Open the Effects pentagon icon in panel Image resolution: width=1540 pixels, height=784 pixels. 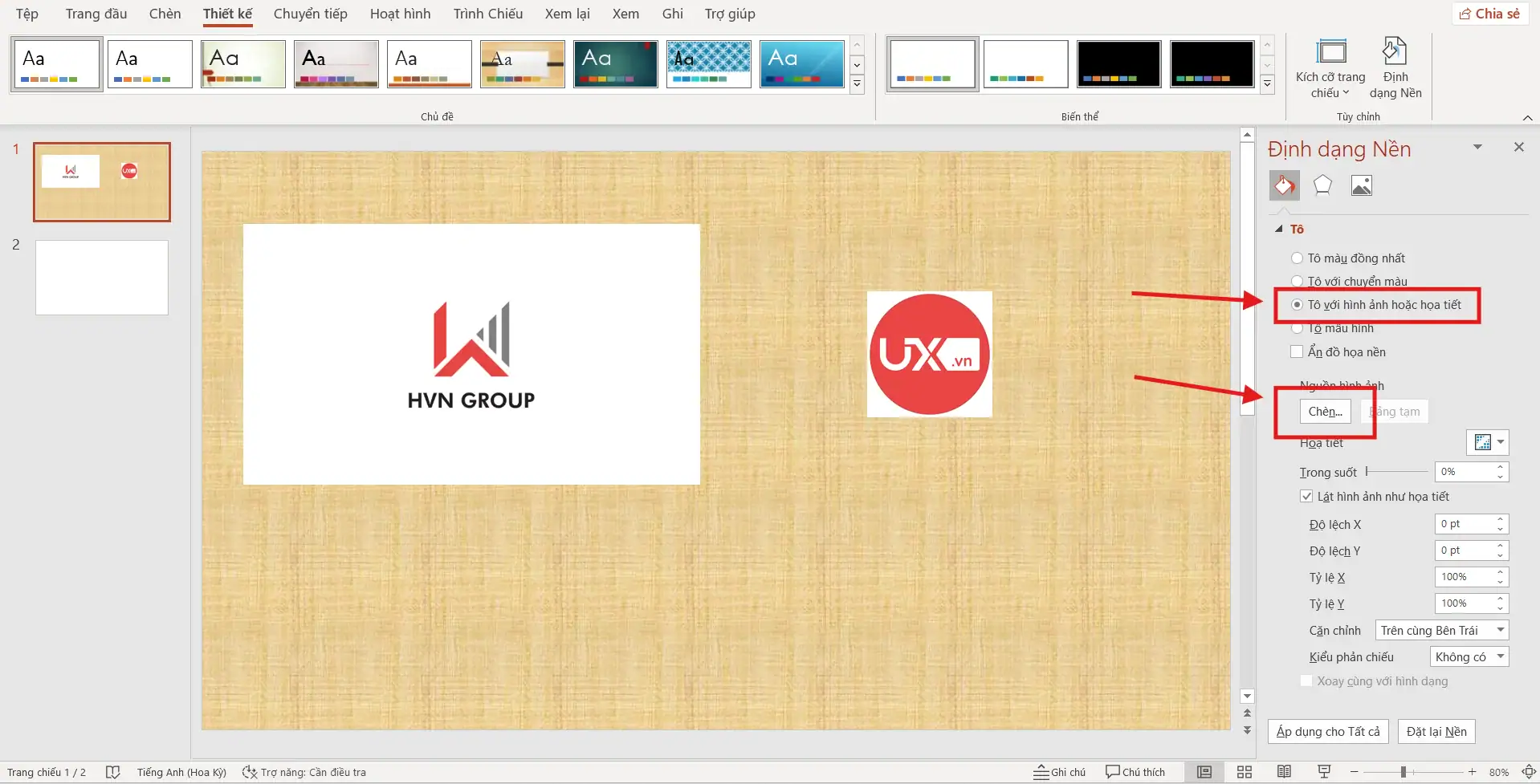click(x=1322, y=185)
